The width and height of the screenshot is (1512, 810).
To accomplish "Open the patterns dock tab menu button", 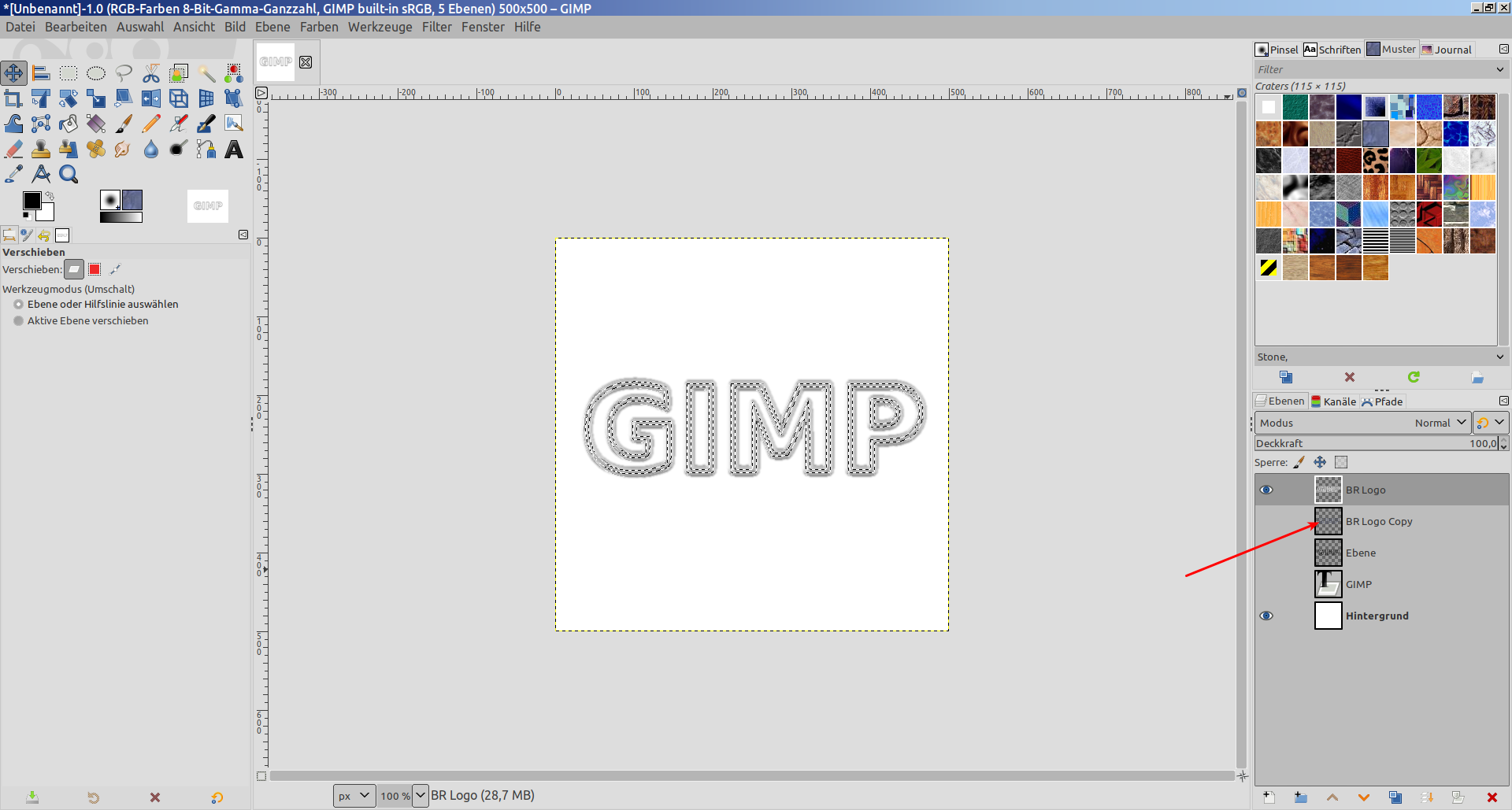I will (x=1503, y=49).
